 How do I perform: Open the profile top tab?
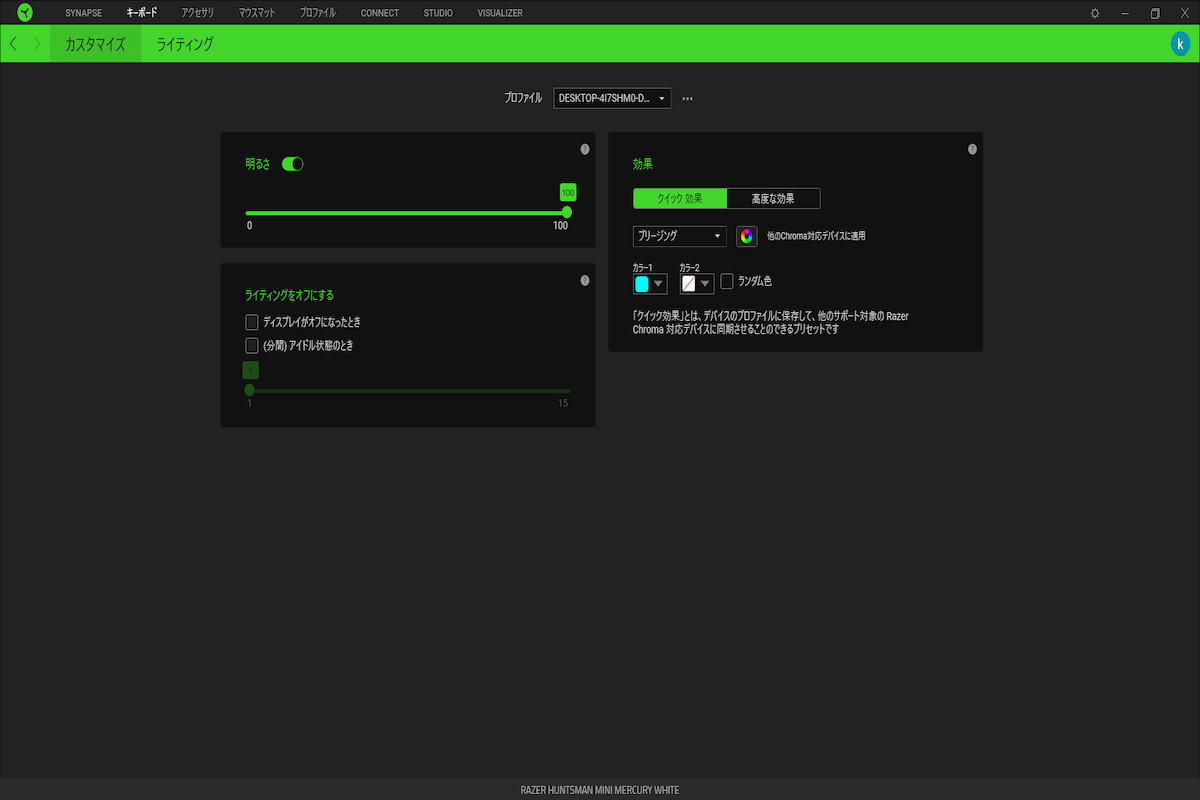pyautogui.click(x=318, y=13)
